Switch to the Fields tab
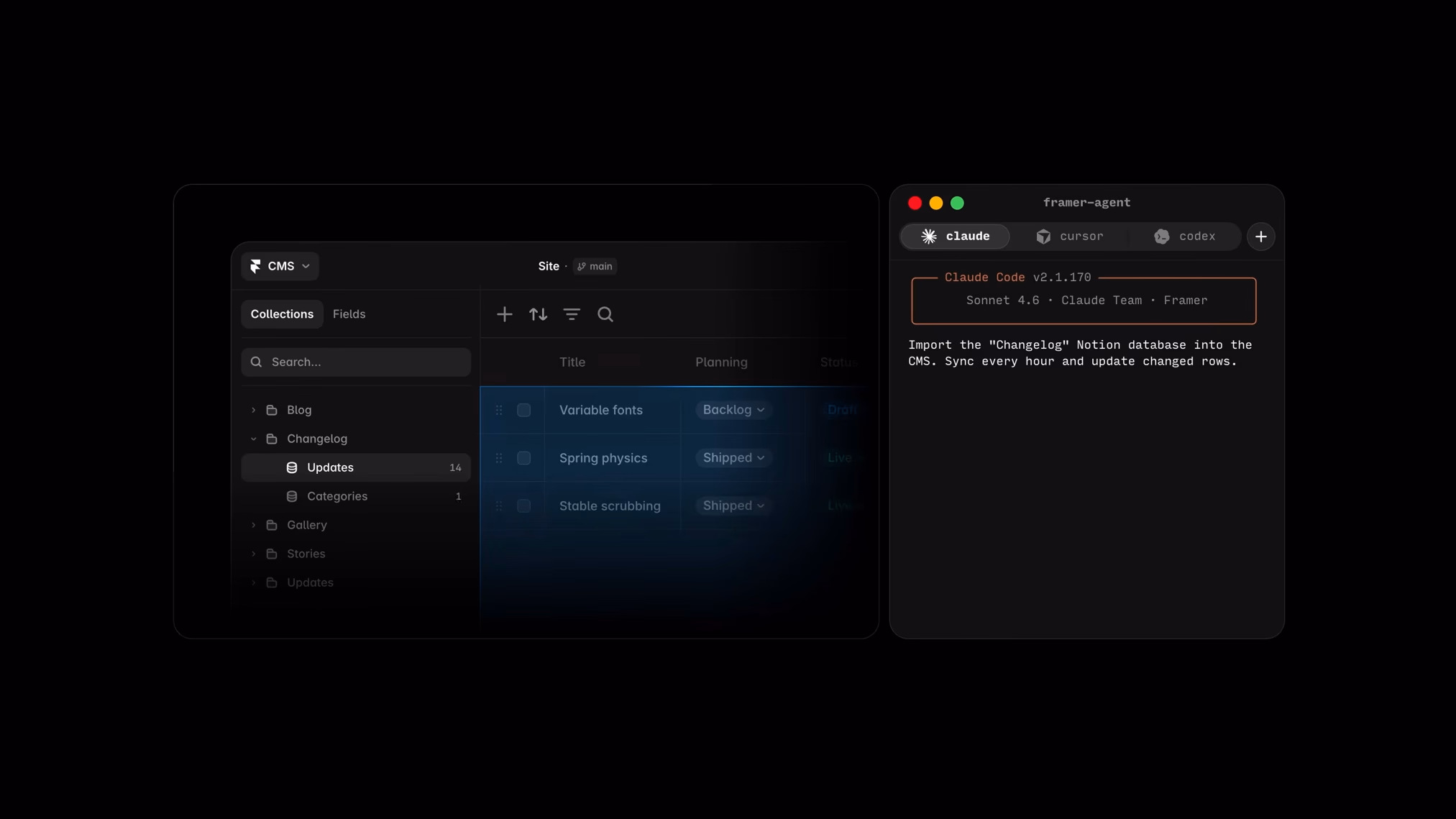 coord(349,314)
